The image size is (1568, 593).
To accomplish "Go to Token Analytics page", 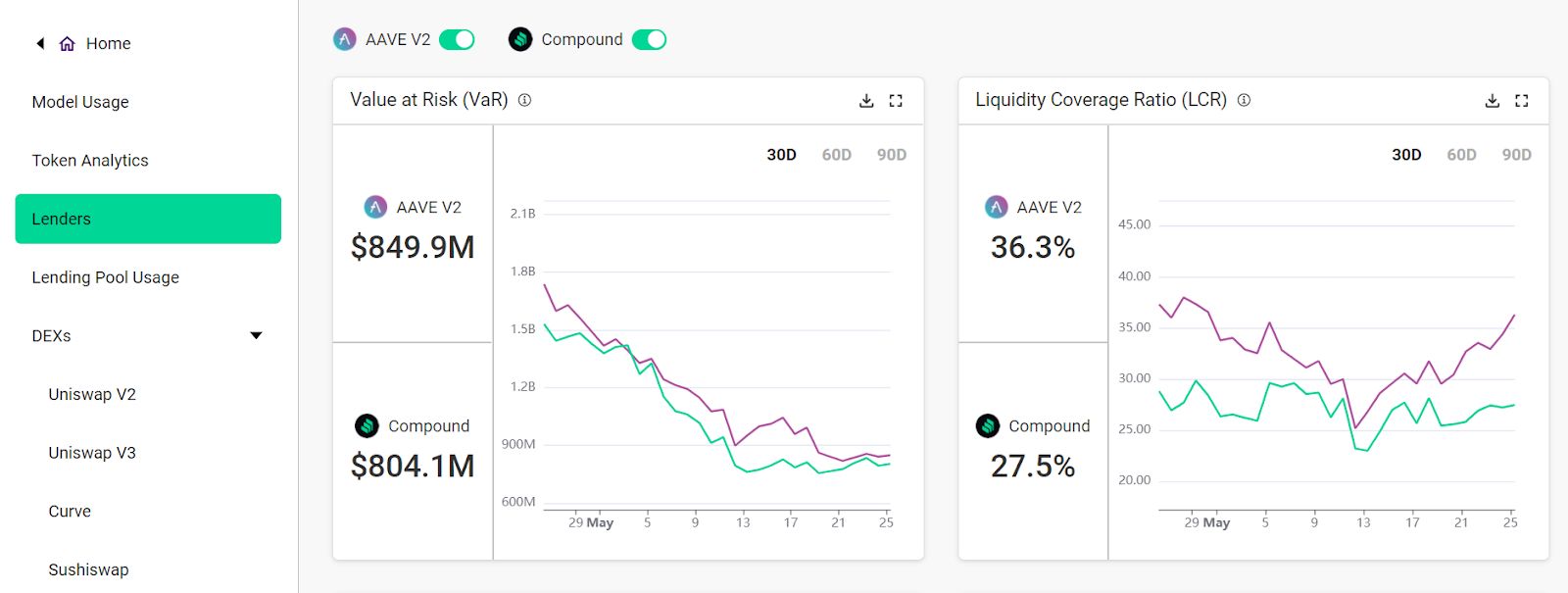I will coord(90,161).
